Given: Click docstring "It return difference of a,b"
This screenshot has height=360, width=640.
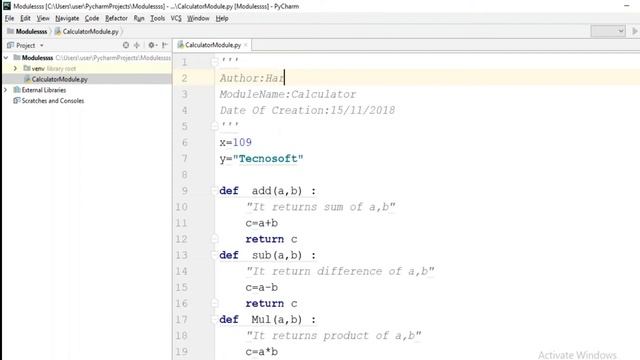Looking at the screenshot, I should pyautogui.click(x=340, y=271).
